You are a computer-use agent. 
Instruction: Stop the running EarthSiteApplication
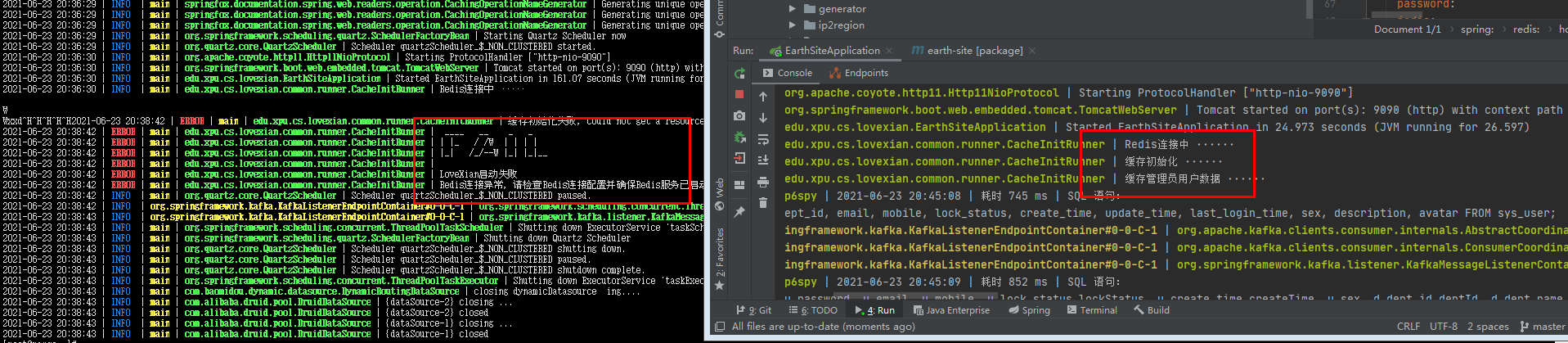click(x=739, y=95)
